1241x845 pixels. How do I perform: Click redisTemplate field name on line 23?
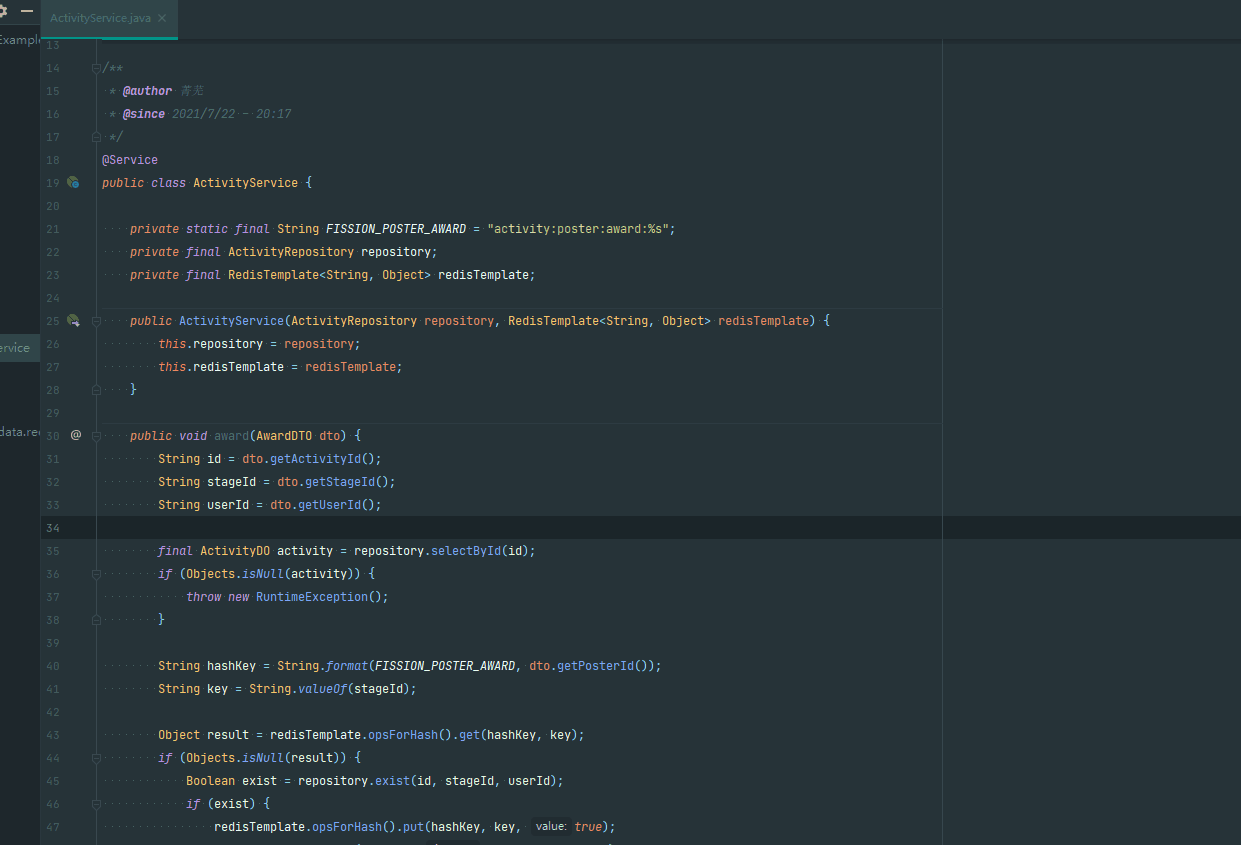[x=483, y=275]
